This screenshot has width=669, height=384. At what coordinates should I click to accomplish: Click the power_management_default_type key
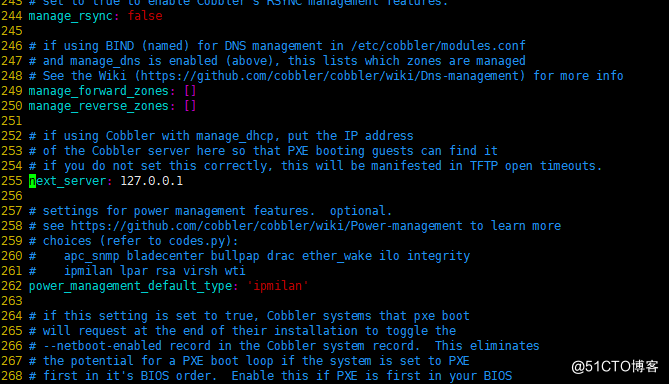point(131,286)
